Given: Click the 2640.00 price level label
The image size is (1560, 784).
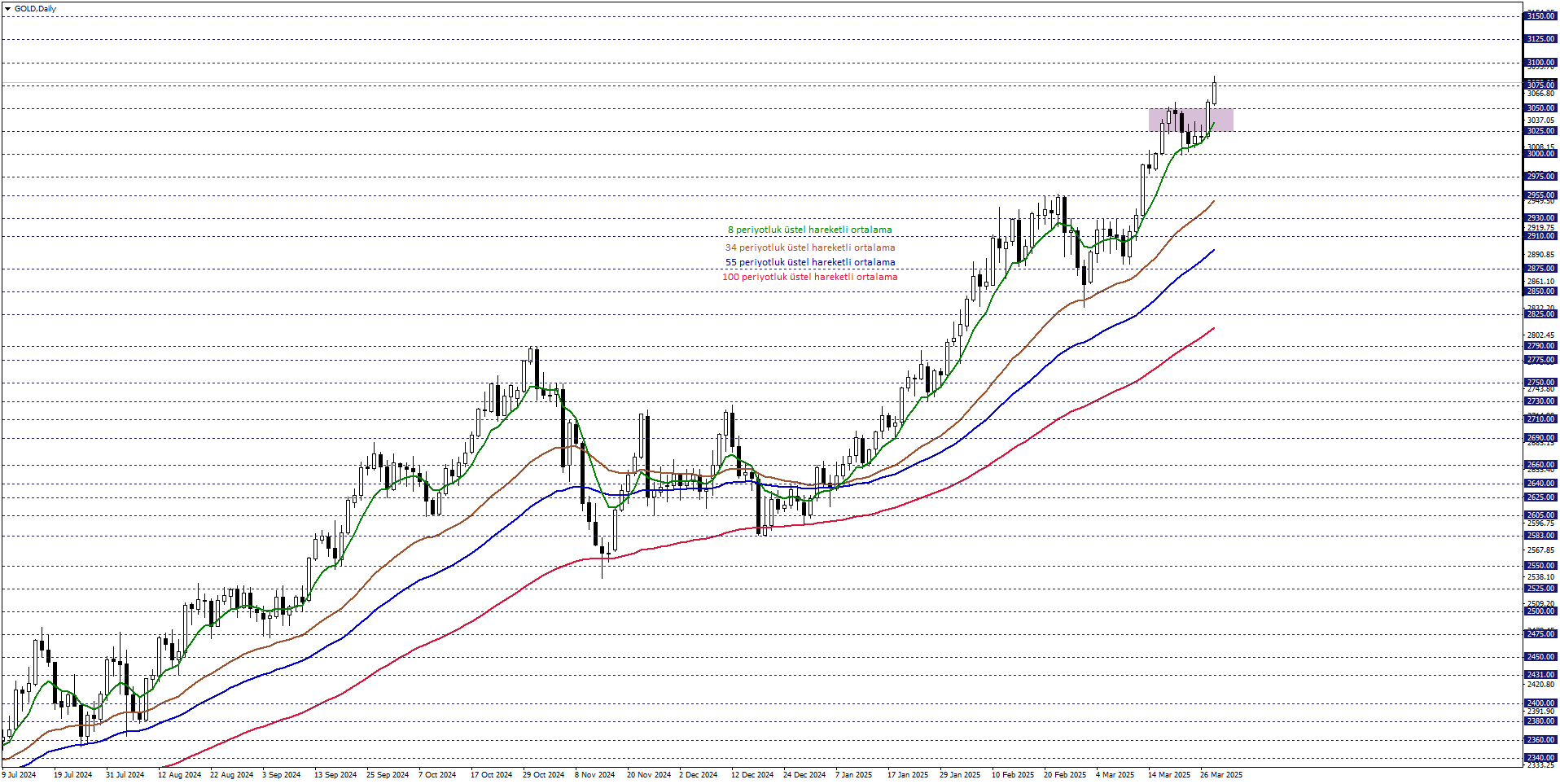Looking at the screenshot, I should click(x=1540, y=484).
